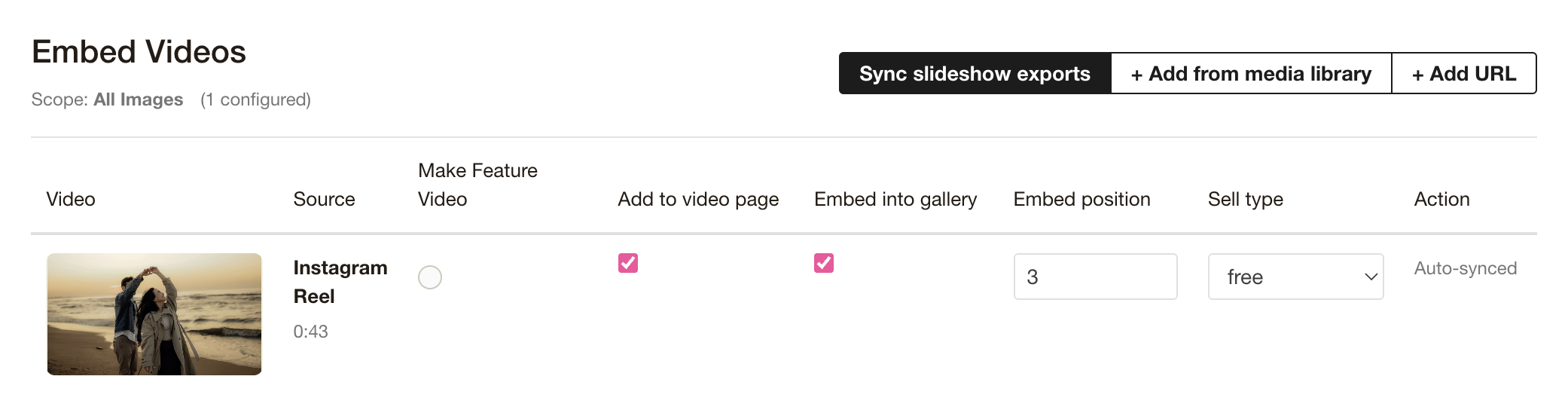Screen dimensions: 1568x416
Task: Click the Add to video page header
Action: click(698, 199)
